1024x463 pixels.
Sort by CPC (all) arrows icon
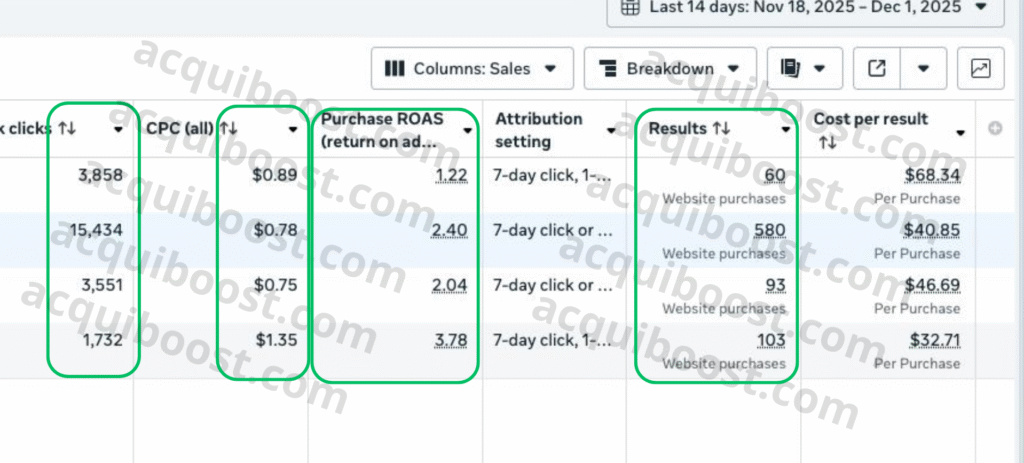[x=228, y=129]
